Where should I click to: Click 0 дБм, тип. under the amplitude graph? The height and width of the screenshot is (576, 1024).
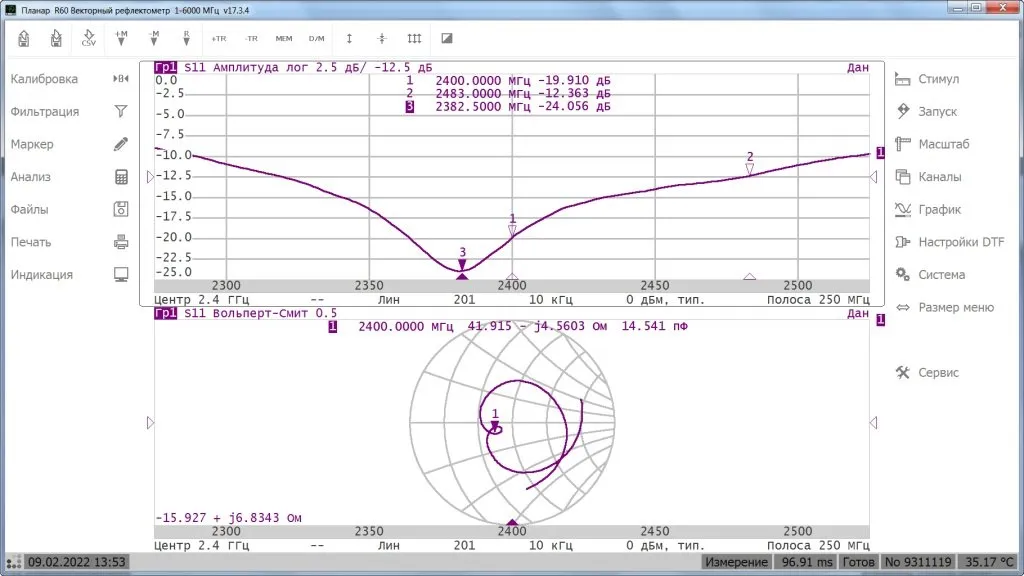coord(665,300)
